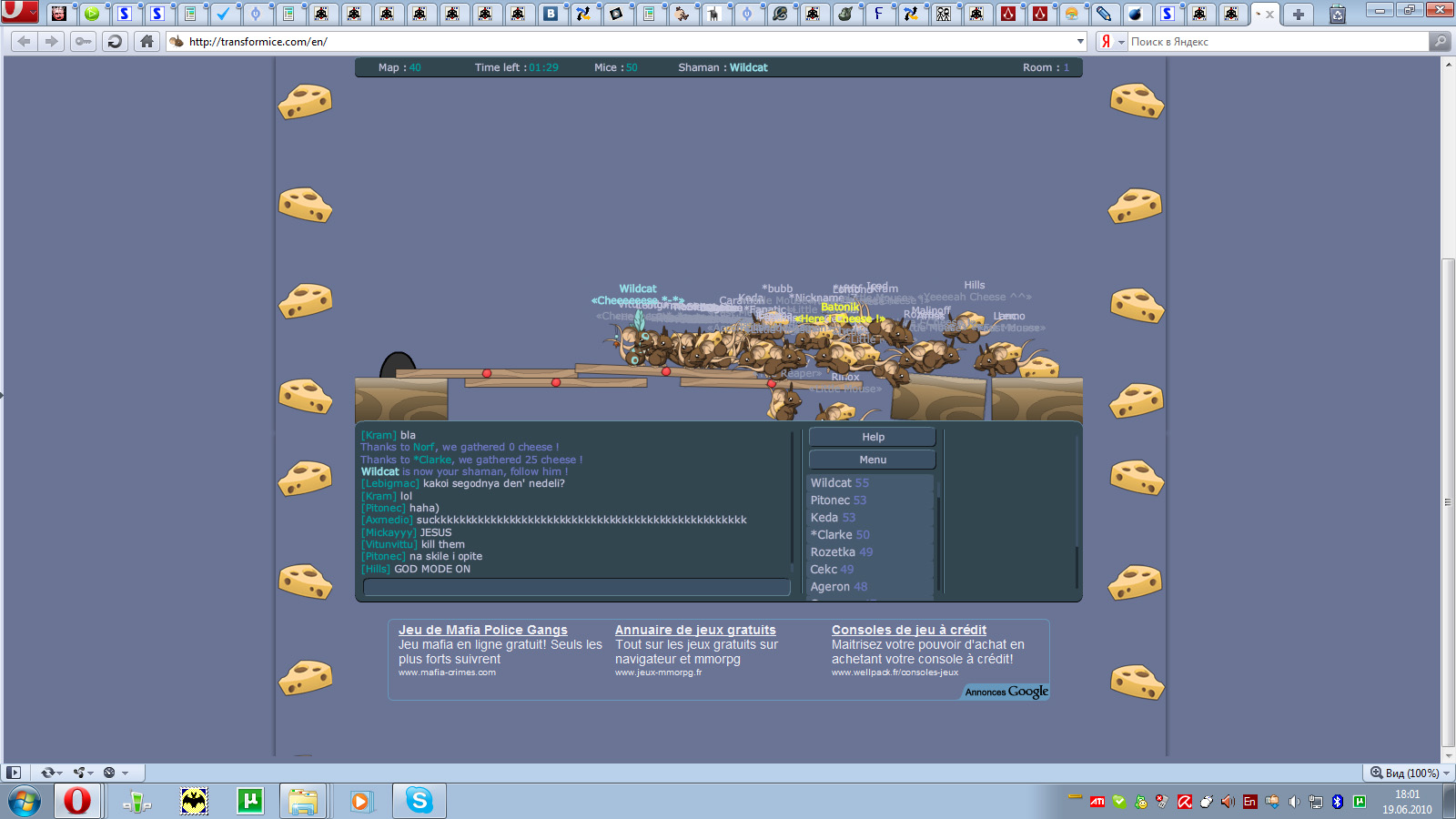This screenshot has height=819, width=1456.
Task: Switch to the VKontakte browser tab
Action: click(551, 14)
